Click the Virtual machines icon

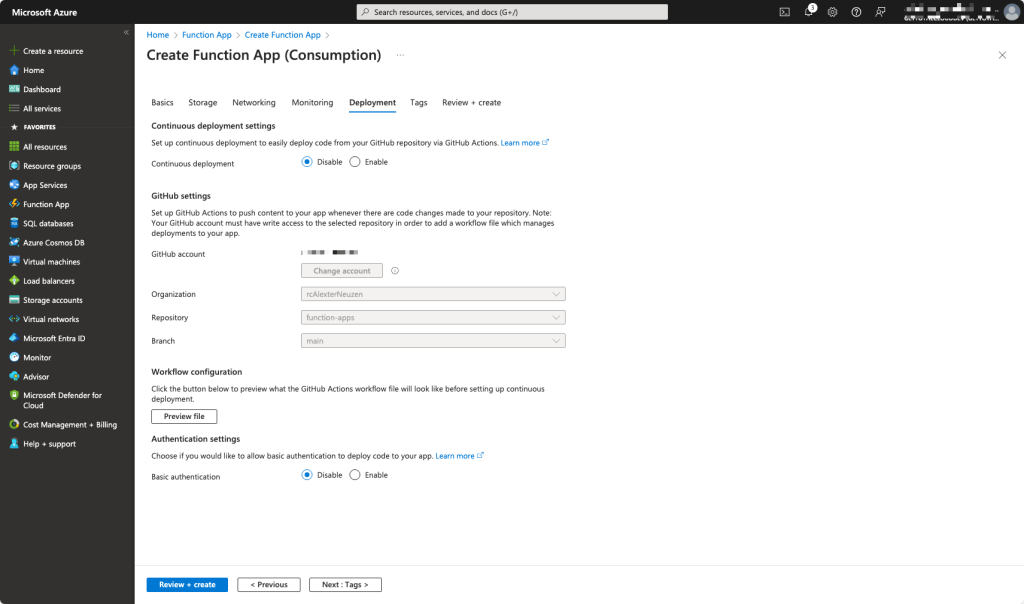[14, 261]
